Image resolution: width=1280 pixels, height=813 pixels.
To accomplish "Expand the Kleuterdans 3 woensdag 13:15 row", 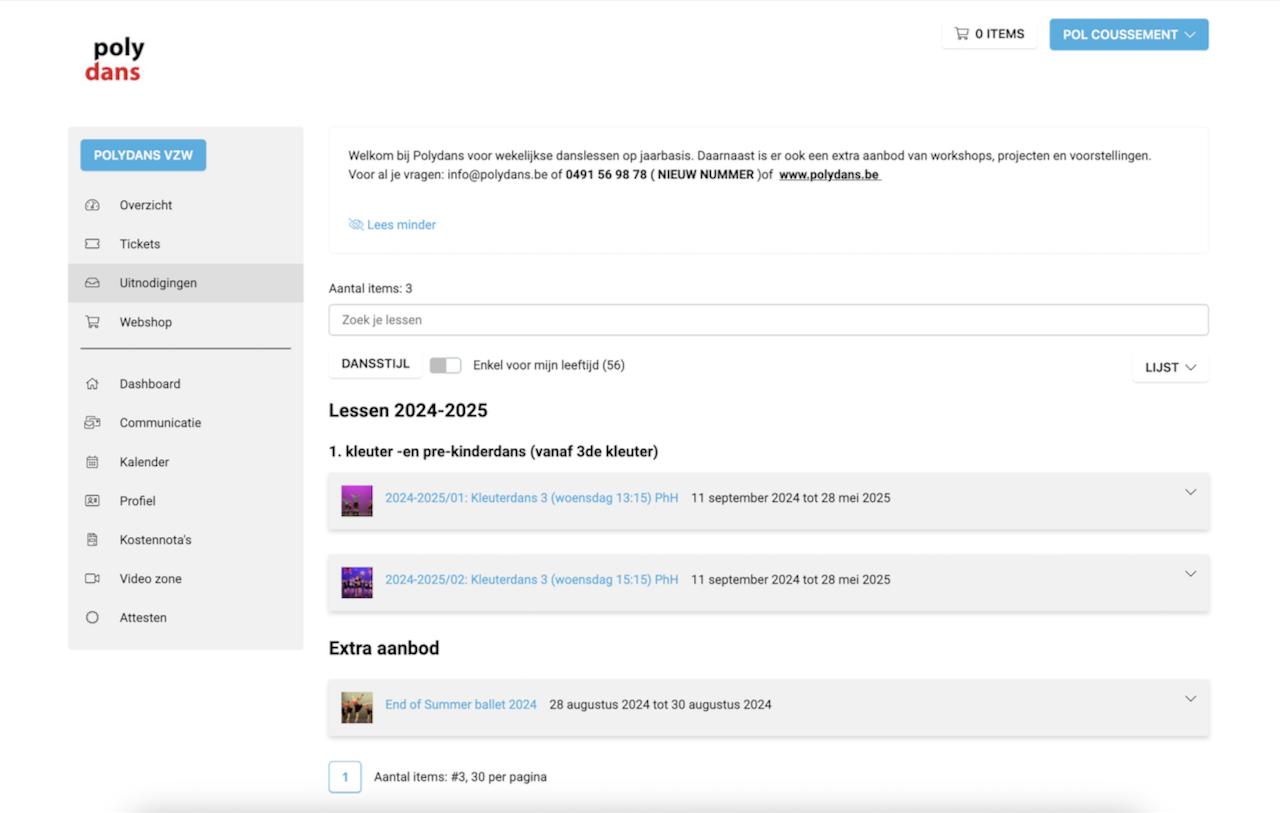I will tap(1190, 492).
